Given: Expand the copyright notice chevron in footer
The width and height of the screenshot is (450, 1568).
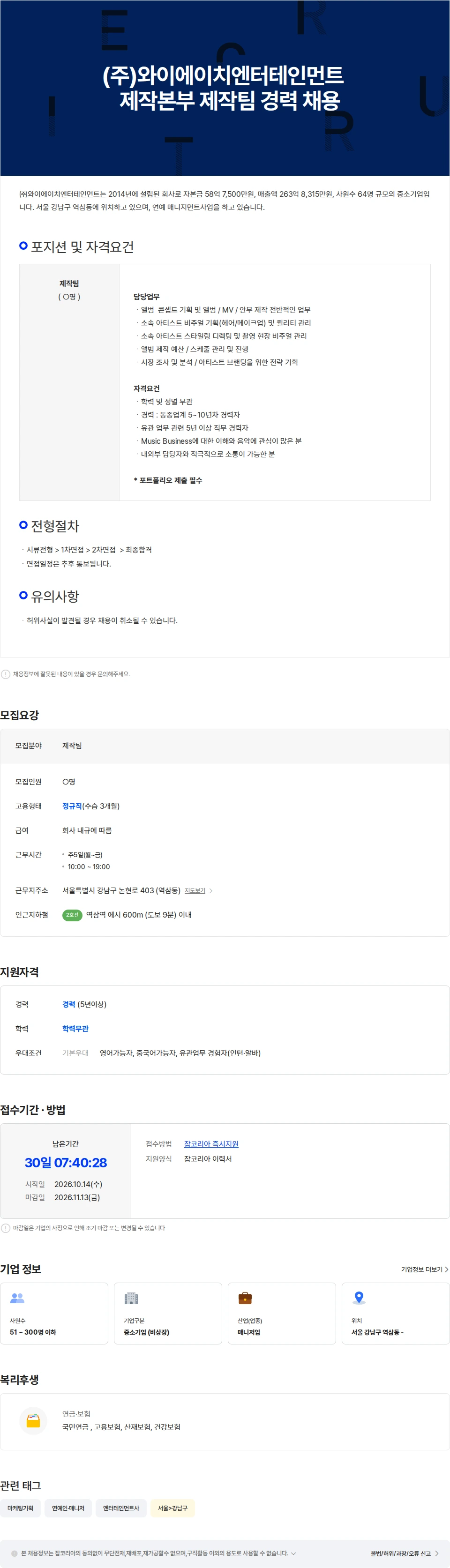Looking at the screenshot, I should coord(293,1553).
